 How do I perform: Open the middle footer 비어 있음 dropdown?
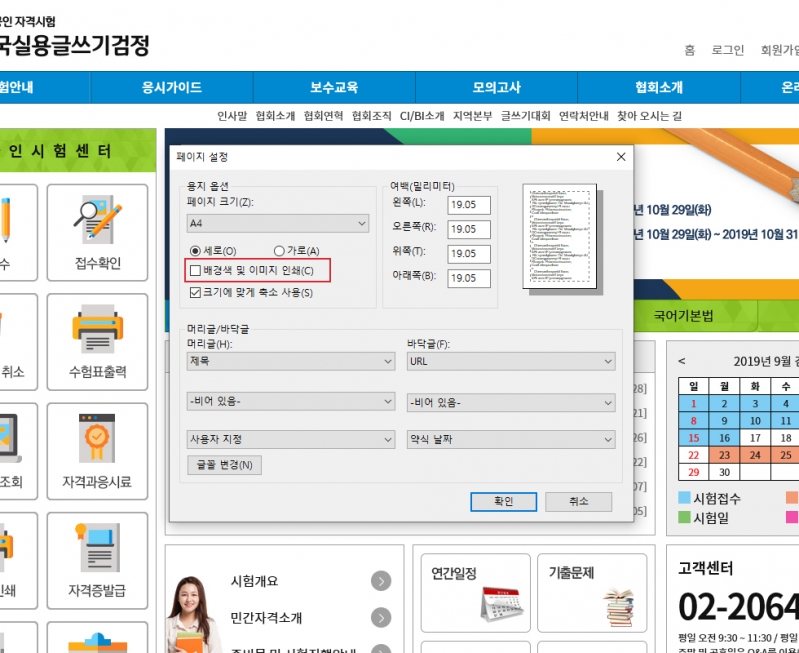pos(511,403)
